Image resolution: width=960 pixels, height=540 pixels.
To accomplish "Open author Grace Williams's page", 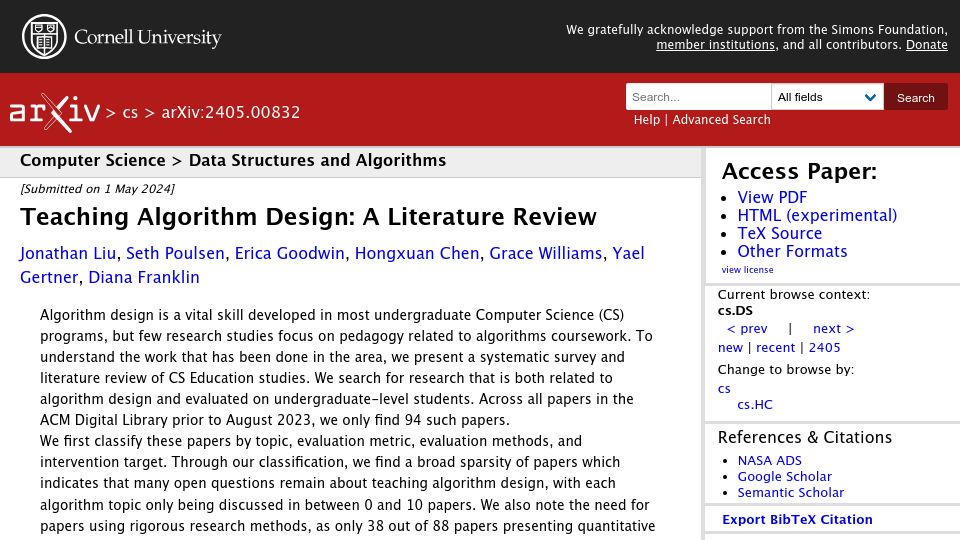I will point(546,253).
